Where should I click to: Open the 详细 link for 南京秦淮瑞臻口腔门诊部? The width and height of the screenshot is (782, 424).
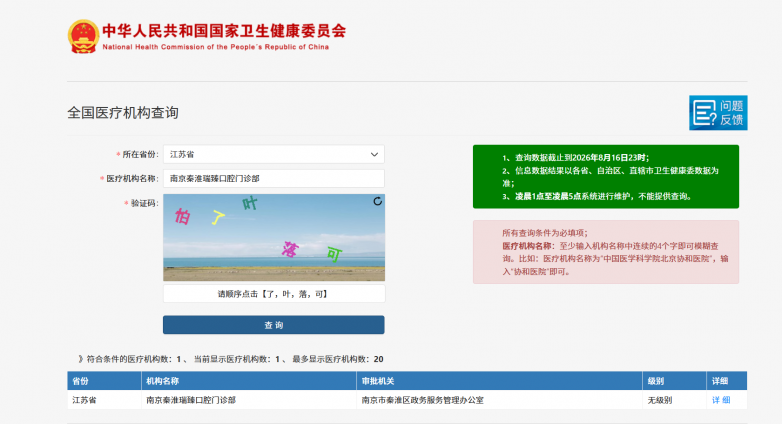click(721, 400)
